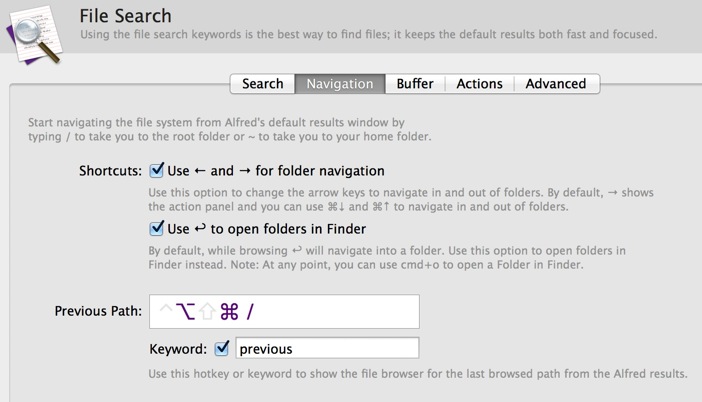This screenshot has height=402, width=702.
Task: Toggle the arrow keys folder navigation checkbox
Action: click(x=156, y=170)
